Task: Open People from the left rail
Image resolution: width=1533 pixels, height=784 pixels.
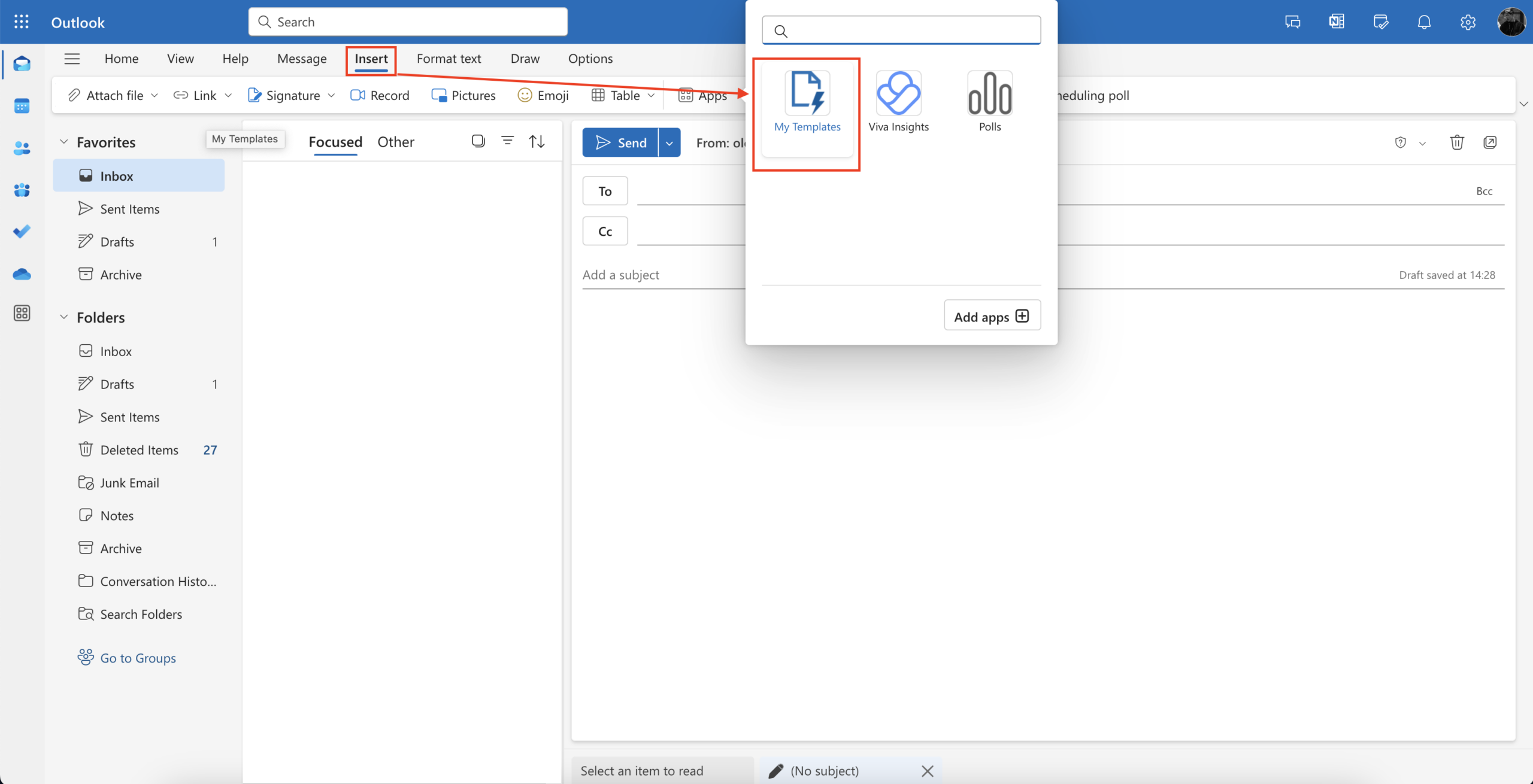Action: tap(22, 148)
